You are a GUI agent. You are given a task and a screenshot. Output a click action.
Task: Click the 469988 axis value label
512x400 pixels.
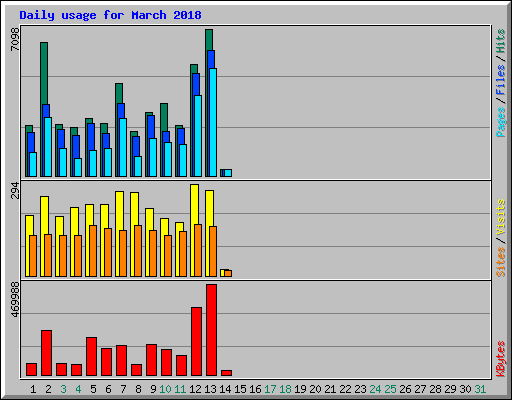(15, 299)
